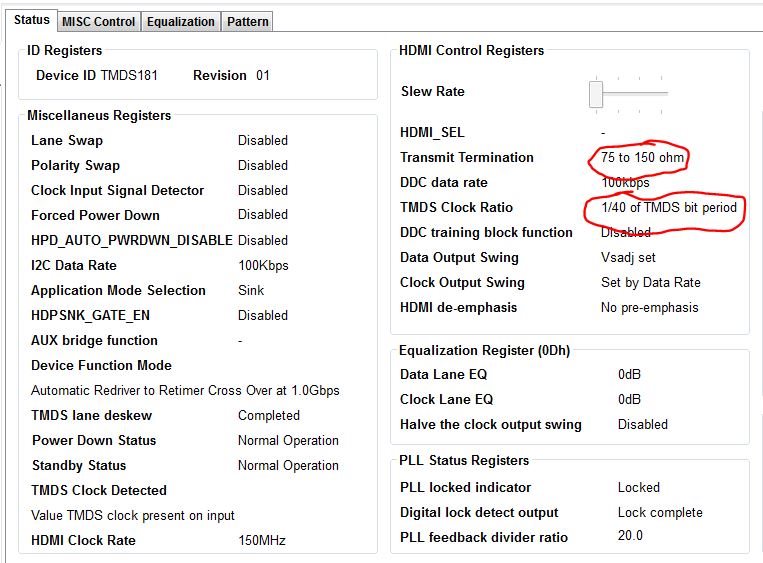
Task: Open the Equalization tab
Action: pos(181,22)
